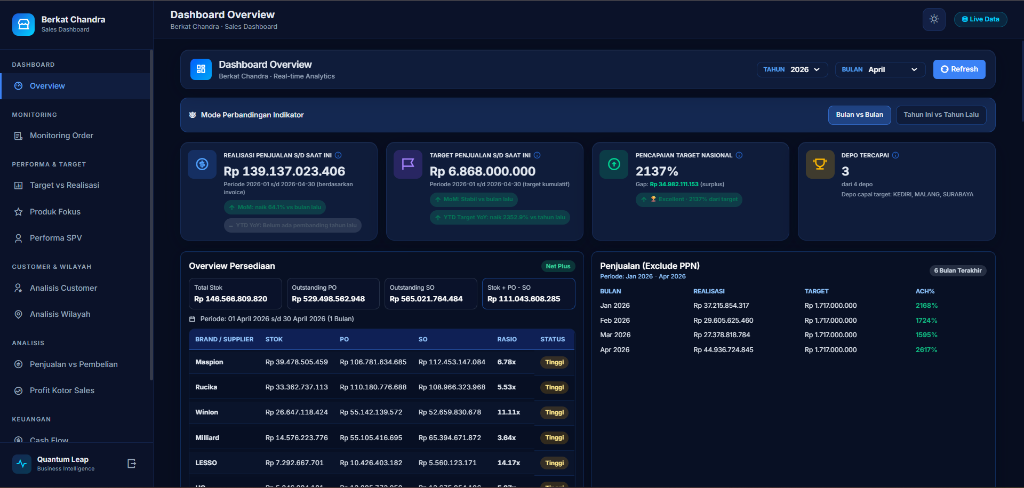The image size is (1024, 488).
Task: Click the YTD Target YoY badge
Action: tap(500, 218)
